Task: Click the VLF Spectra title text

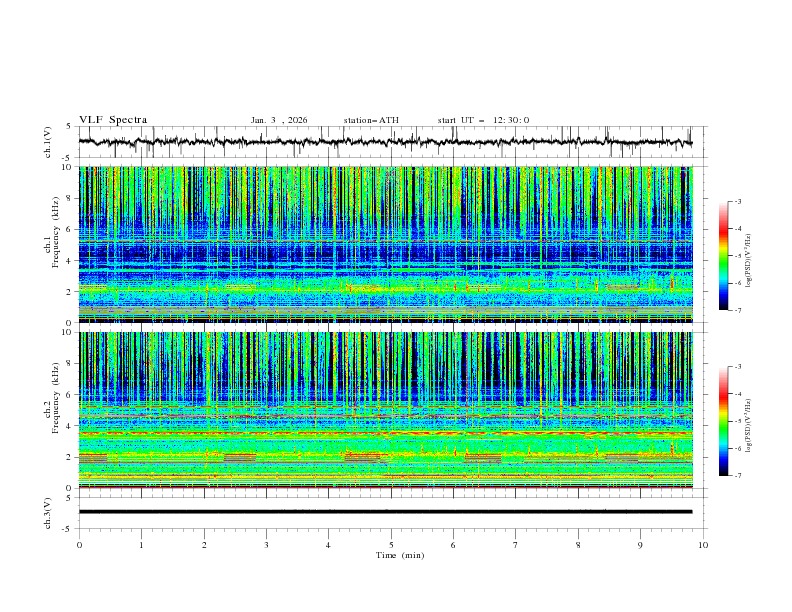Action: click(x=113, y=120)
